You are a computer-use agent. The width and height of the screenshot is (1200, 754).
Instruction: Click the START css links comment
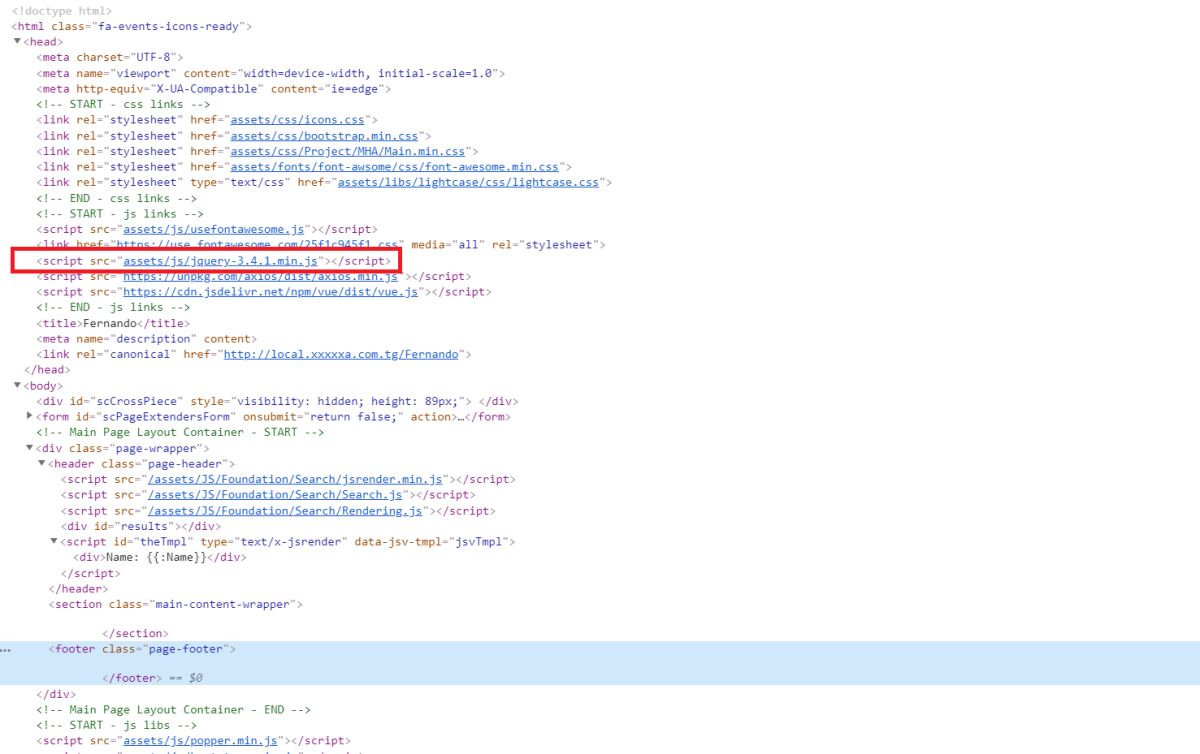pyautogui.click(x=124, y=104)
